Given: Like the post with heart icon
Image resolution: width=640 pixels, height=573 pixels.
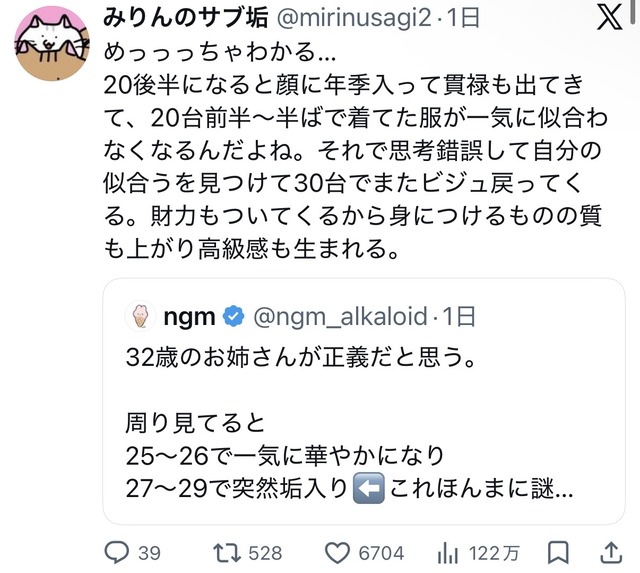Looking at the screenshot, I should (337, 553).
